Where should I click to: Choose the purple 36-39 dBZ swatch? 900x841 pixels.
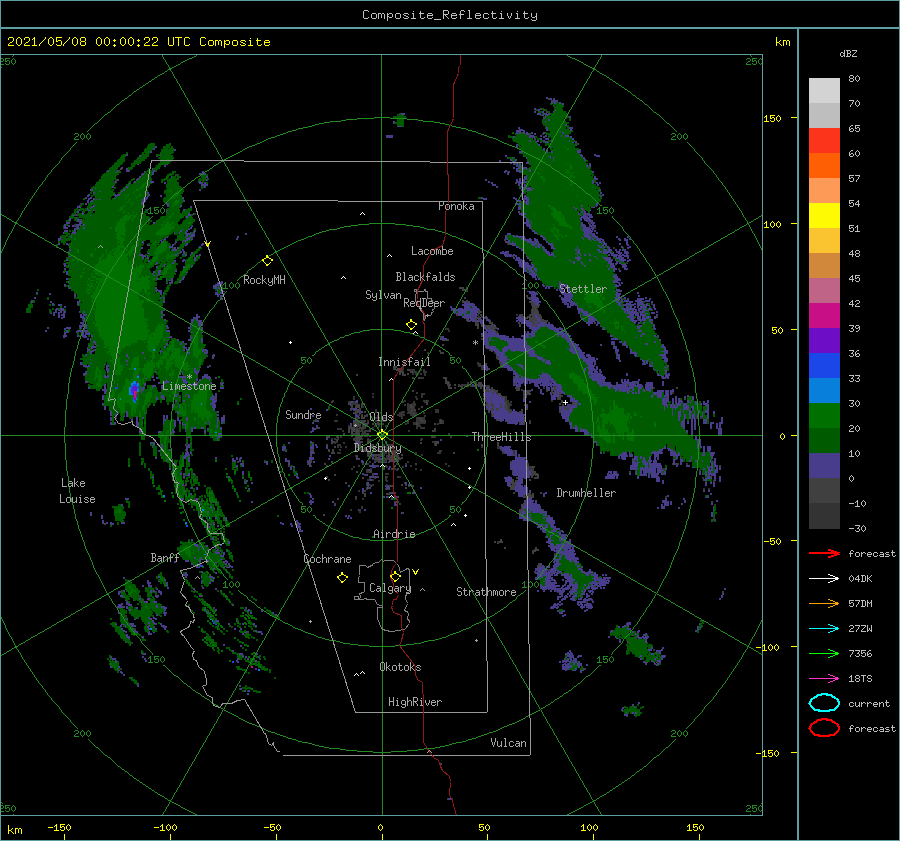point(824,341)
